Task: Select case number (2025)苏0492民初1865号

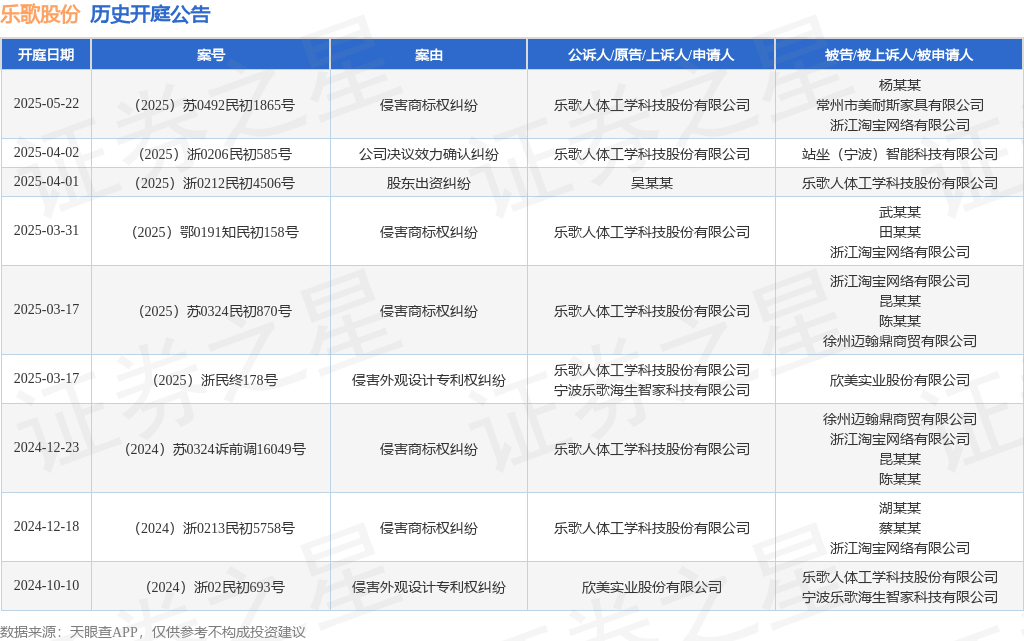Action: point(214,105)
